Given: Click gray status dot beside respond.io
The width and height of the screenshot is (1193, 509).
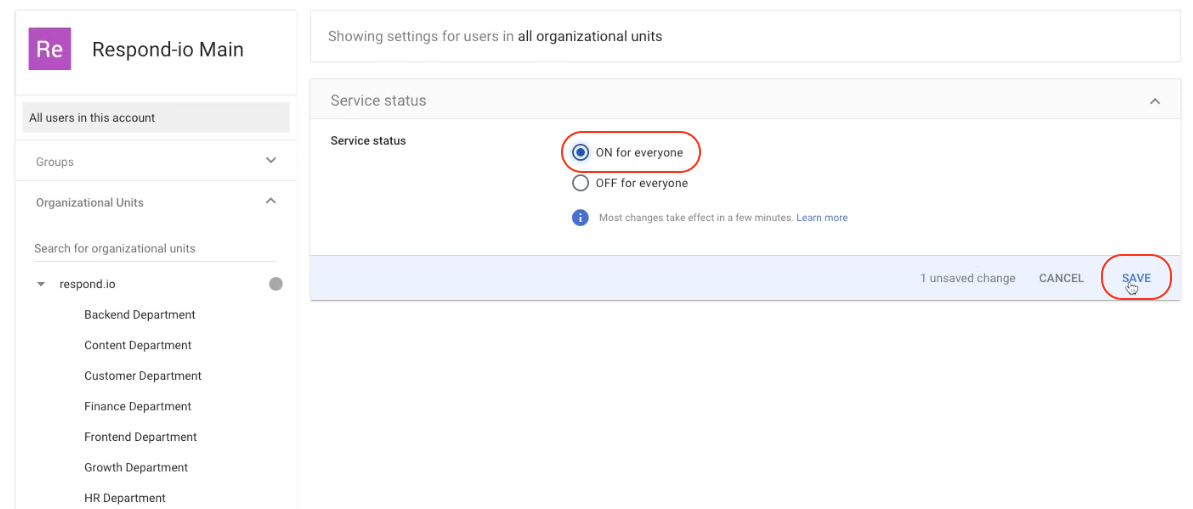Looking at the screenshot, I should point(276,284).
